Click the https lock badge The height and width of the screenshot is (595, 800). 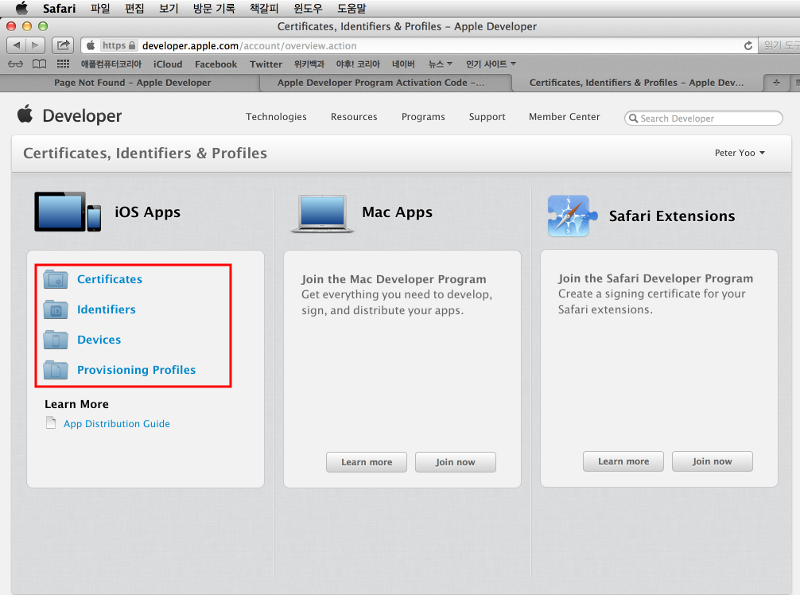pos(119,45)
